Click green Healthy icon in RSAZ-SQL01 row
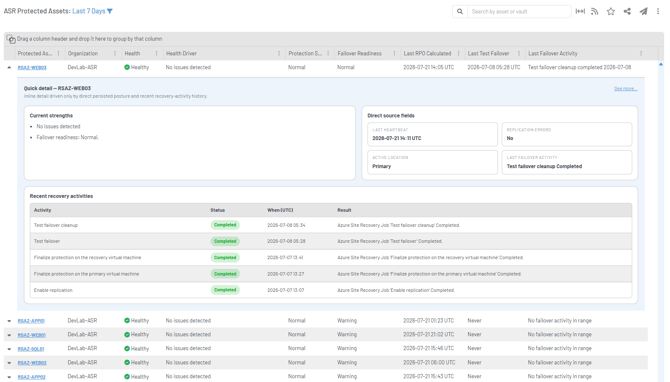This screenshot has width=670, height=382. (x=127, y=349)
